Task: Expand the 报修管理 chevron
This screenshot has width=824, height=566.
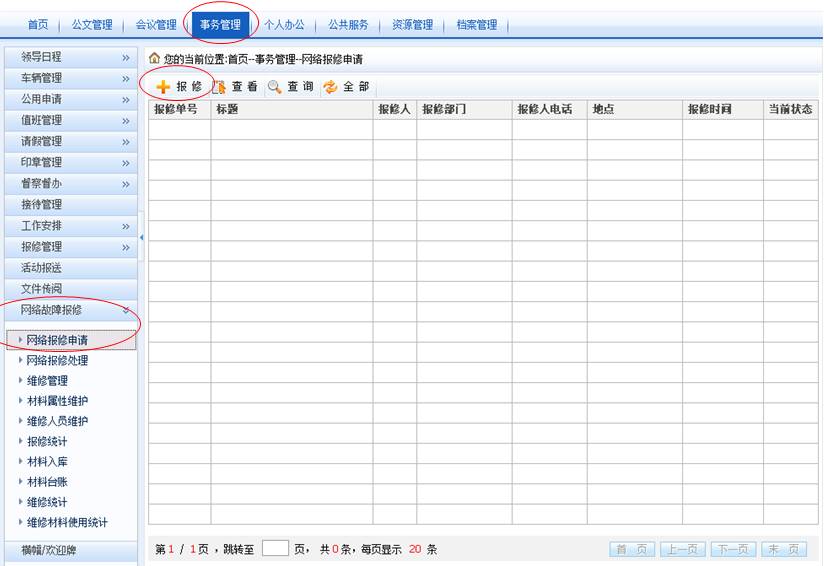Action: pyautogui.click(x=126, y=248)
